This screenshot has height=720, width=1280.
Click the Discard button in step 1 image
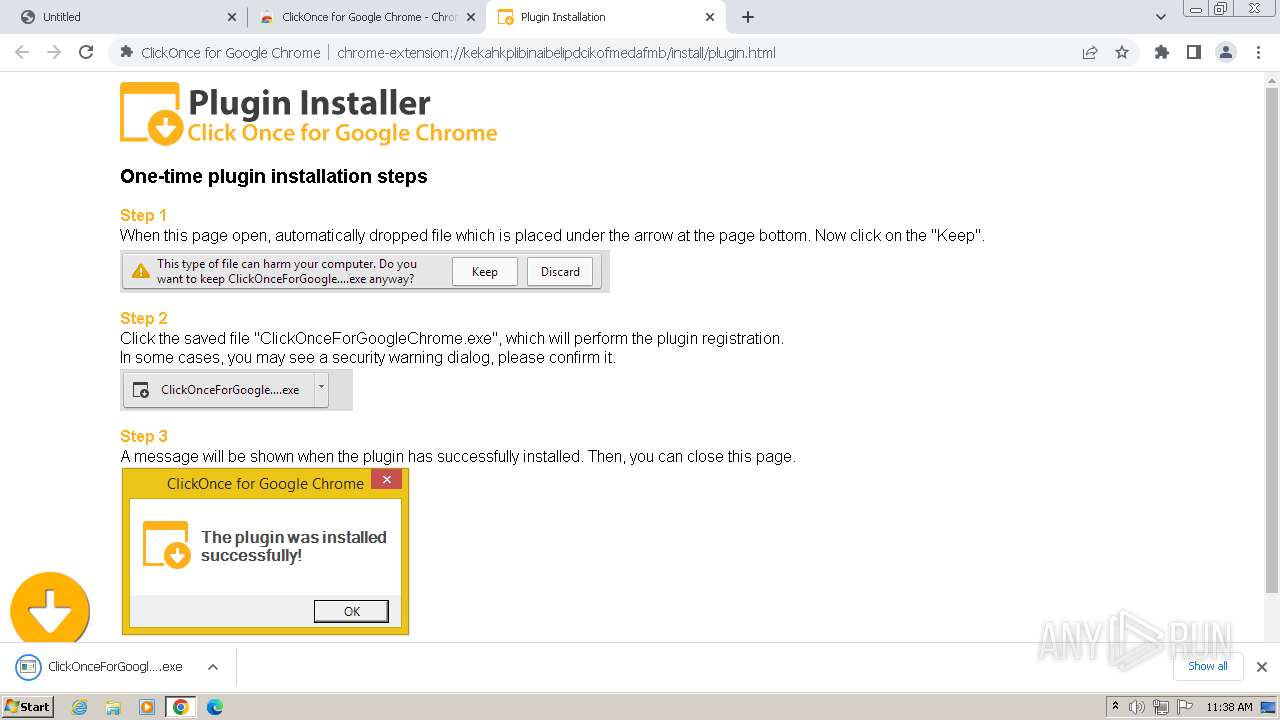click(x=560, y=271)
